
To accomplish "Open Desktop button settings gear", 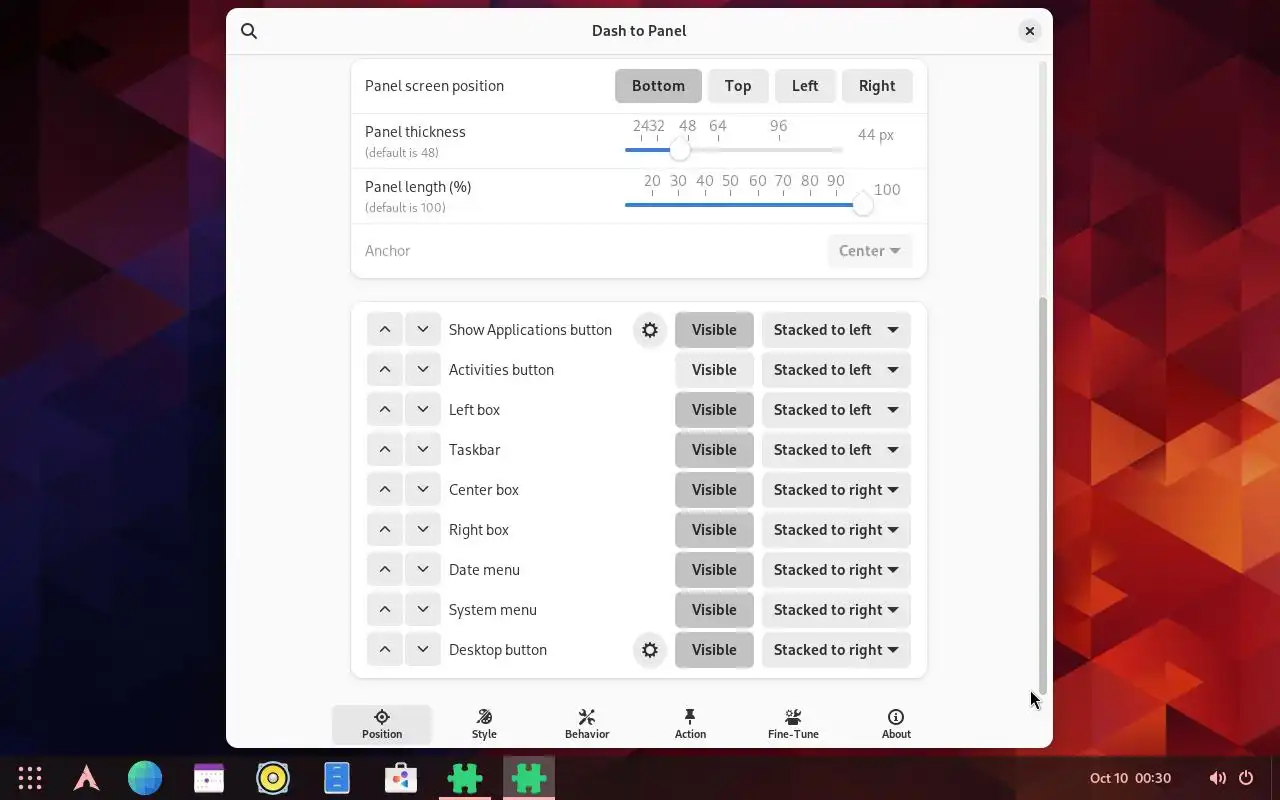I will (650, 650).
